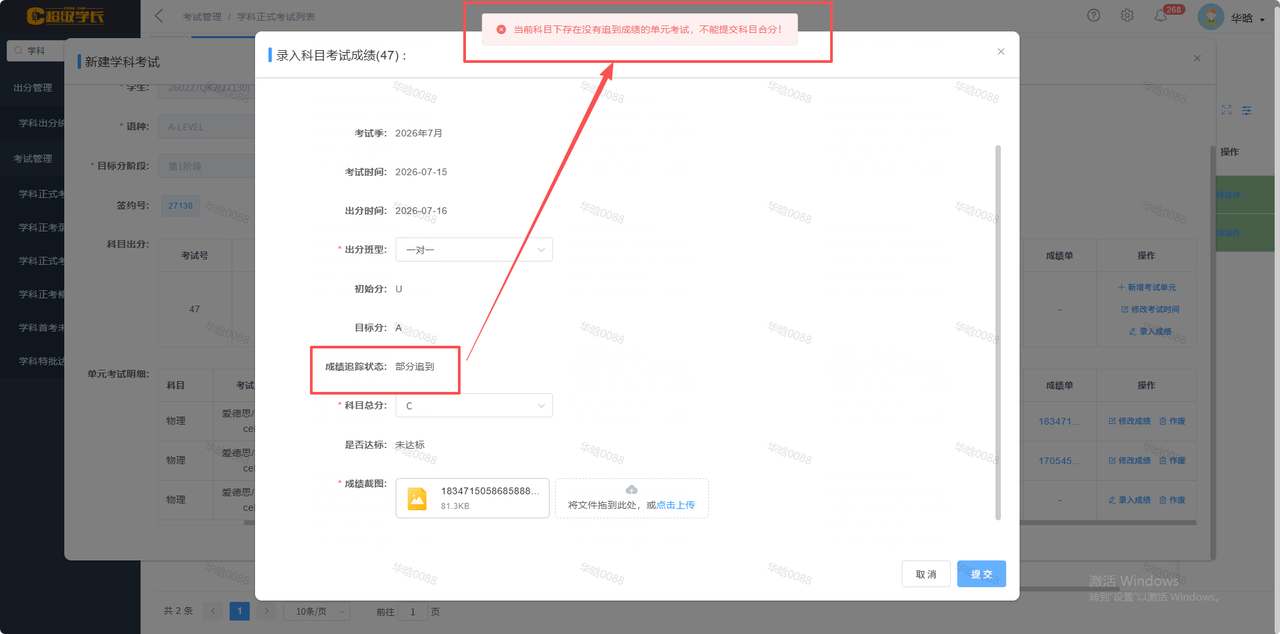
Task: Click the 提交 submit button
Action: coord(981,574)
